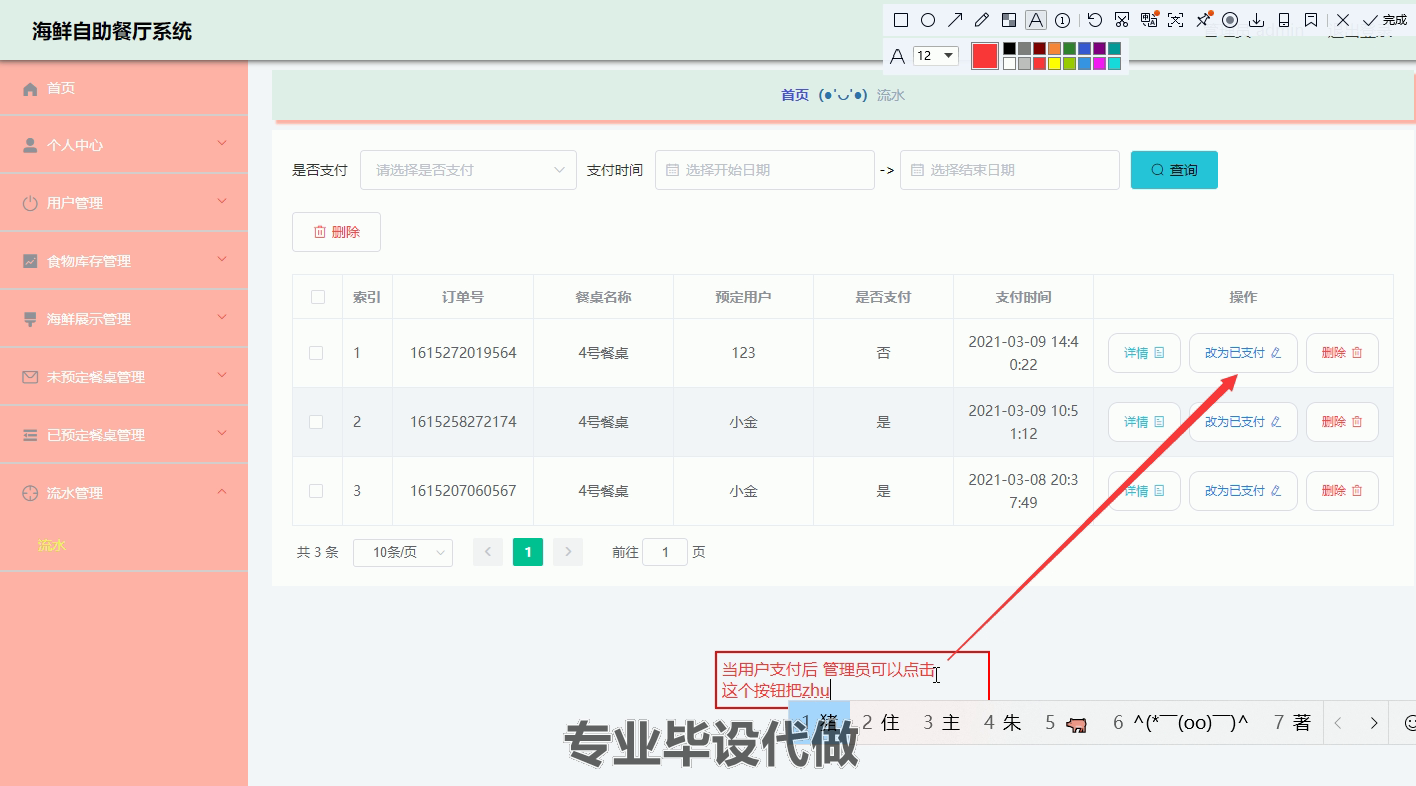Go to next page arrow
The image size is (1416, 786).
point(568,552)
